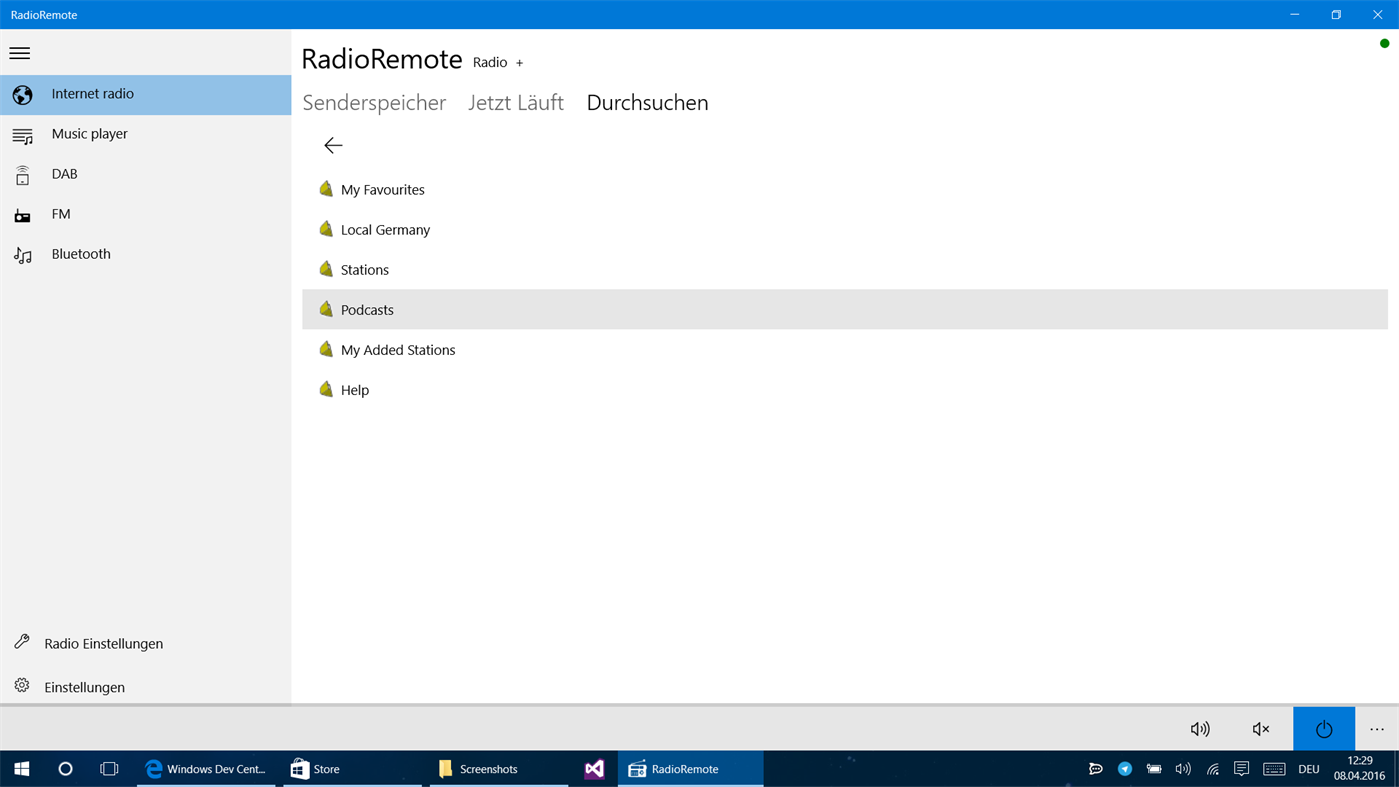
Task: Switch to the Senderspeicher tab
Action: pos(374,101)
